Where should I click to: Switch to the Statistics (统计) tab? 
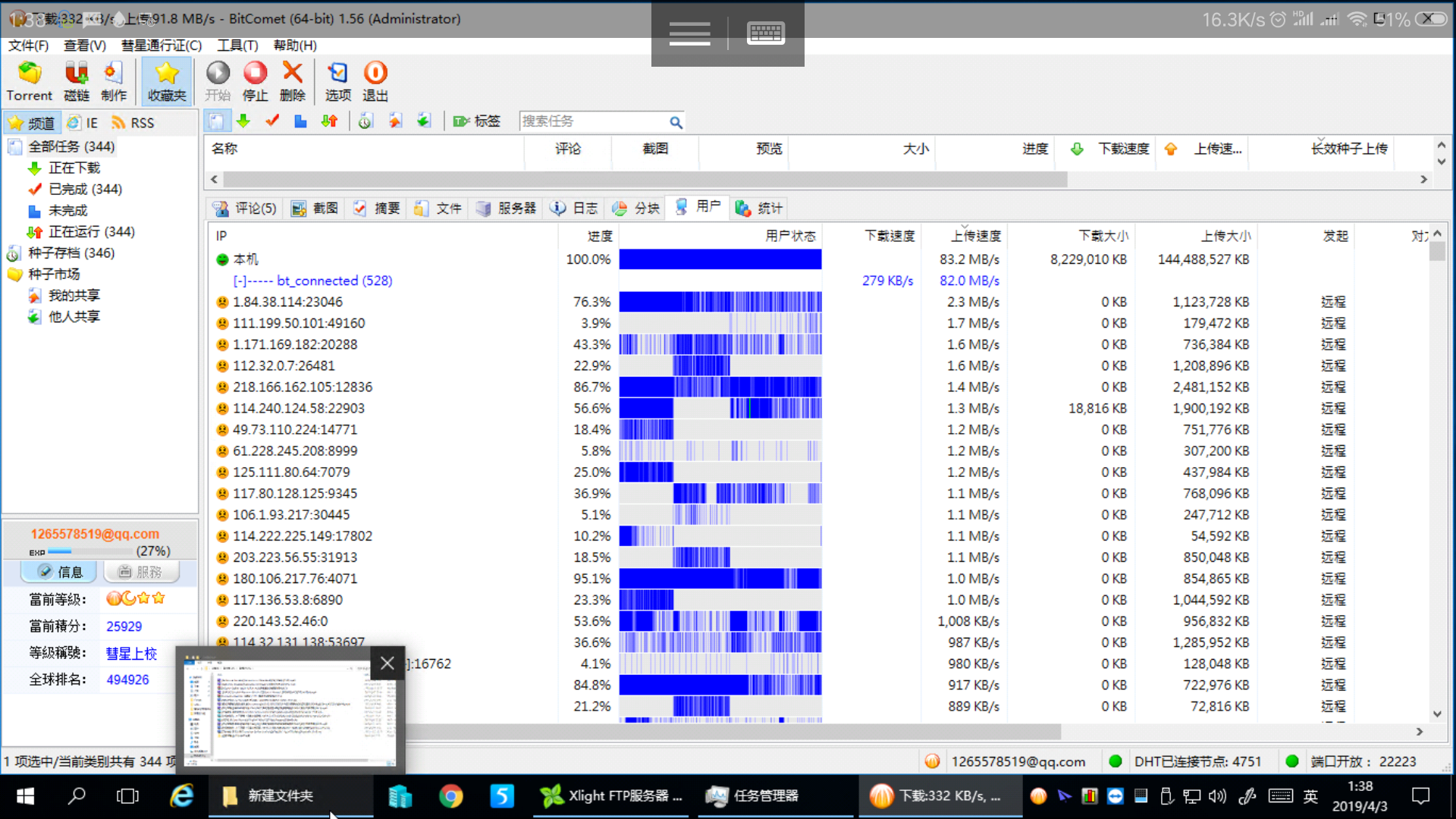click(759, 208)
